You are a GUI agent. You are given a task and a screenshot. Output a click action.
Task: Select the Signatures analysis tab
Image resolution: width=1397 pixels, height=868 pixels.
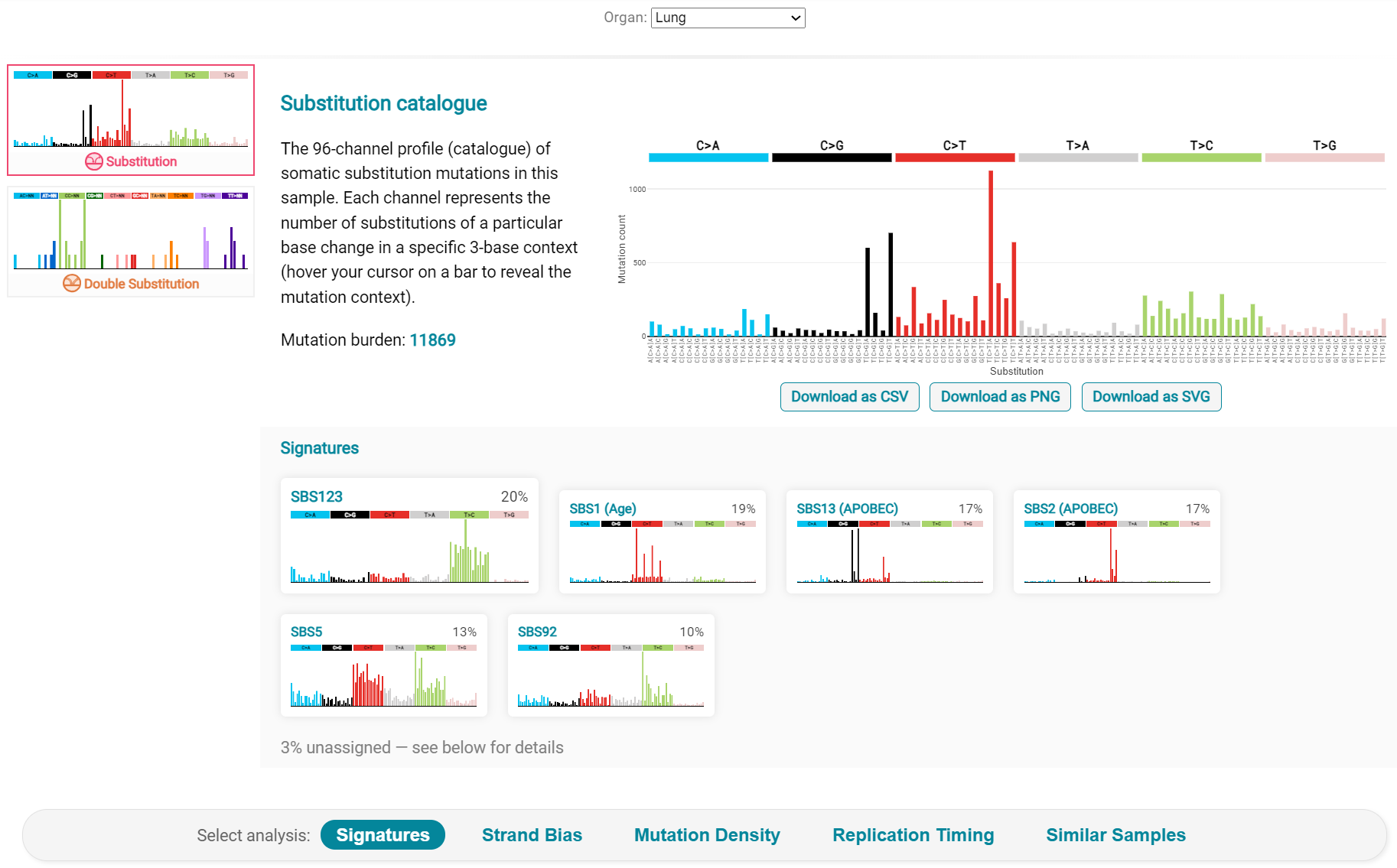383,835
